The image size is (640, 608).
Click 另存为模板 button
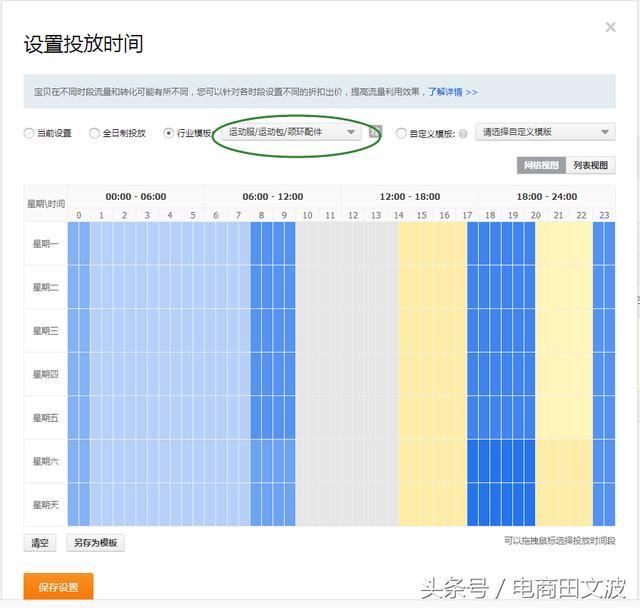tap(96, 543)
